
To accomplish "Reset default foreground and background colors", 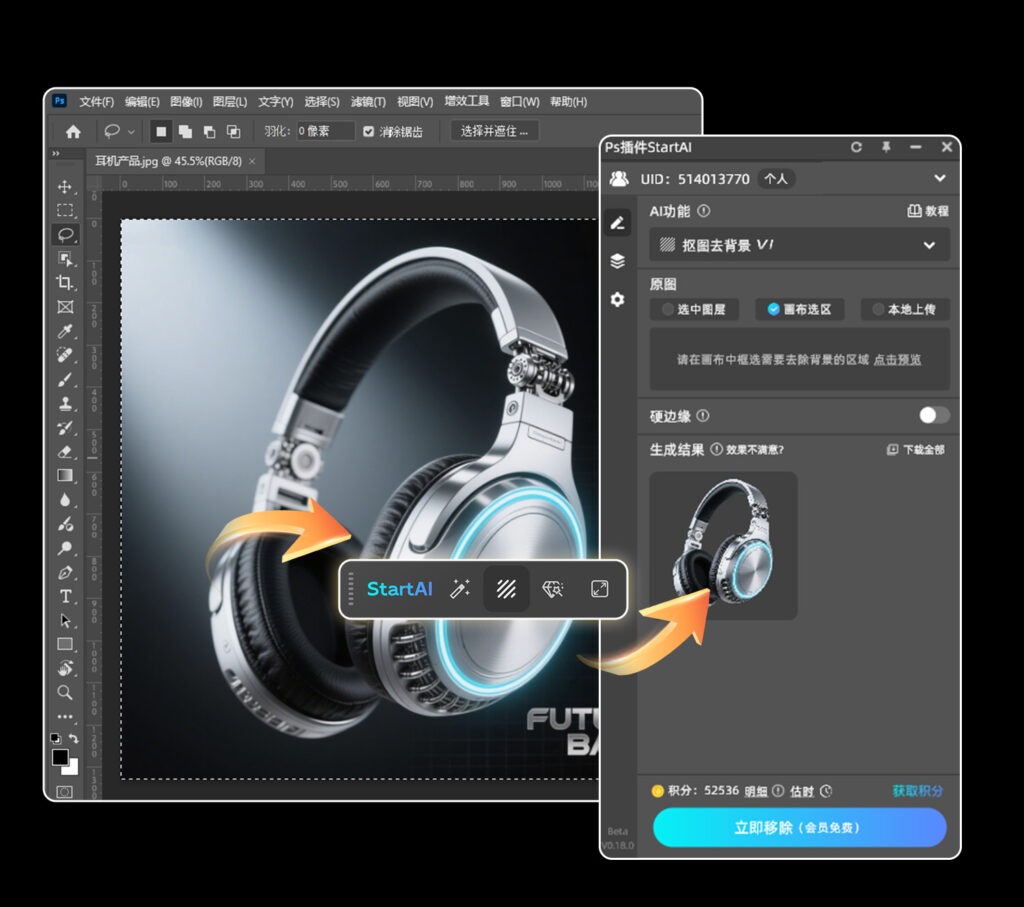I will click(56, 739).
